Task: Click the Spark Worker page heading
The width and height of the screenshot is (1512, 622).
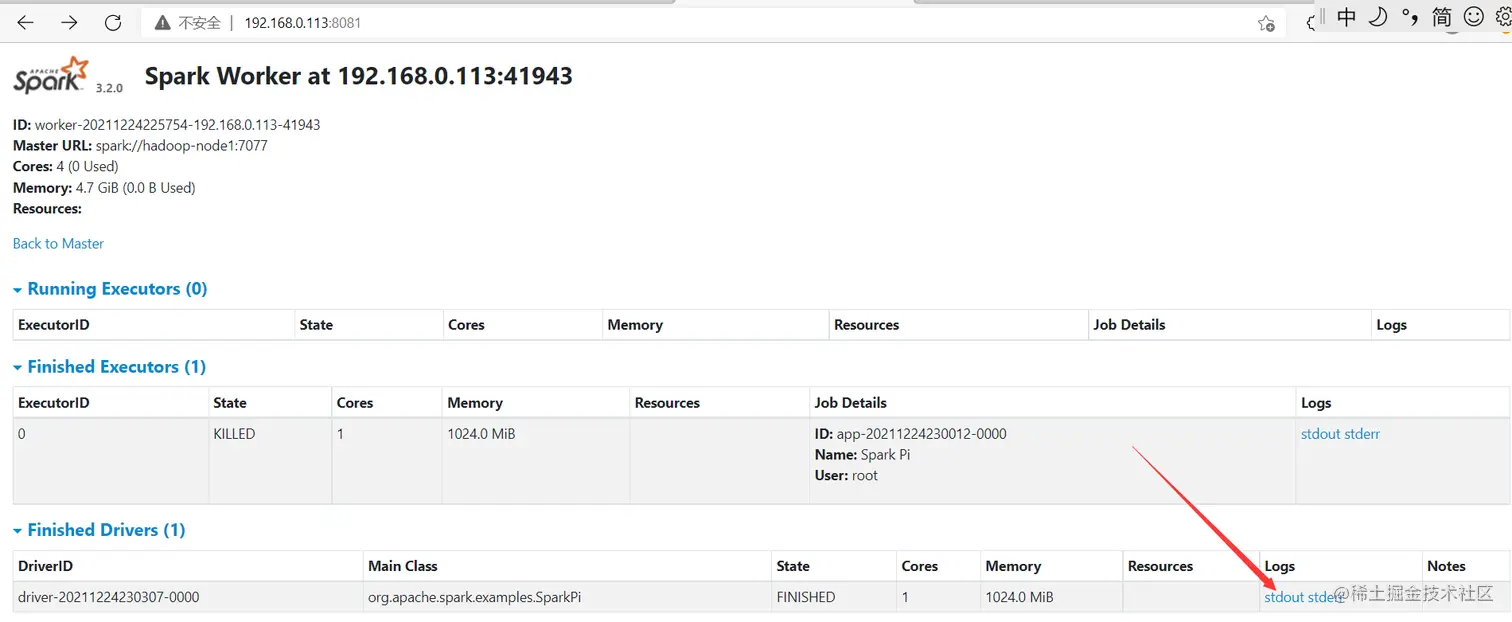Action: pos(358,76)
